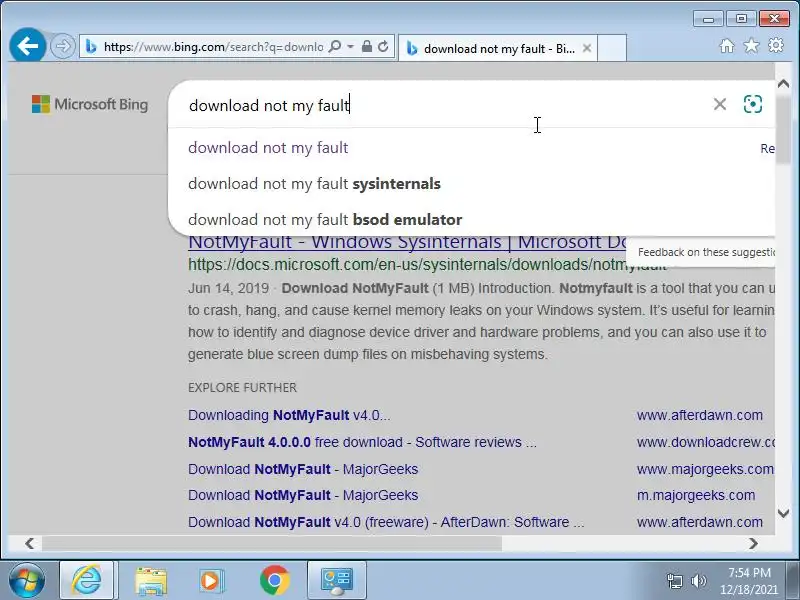Open the address bar dropdown arrow
Viewport: 800px width, 600px height.
point(351,47)
